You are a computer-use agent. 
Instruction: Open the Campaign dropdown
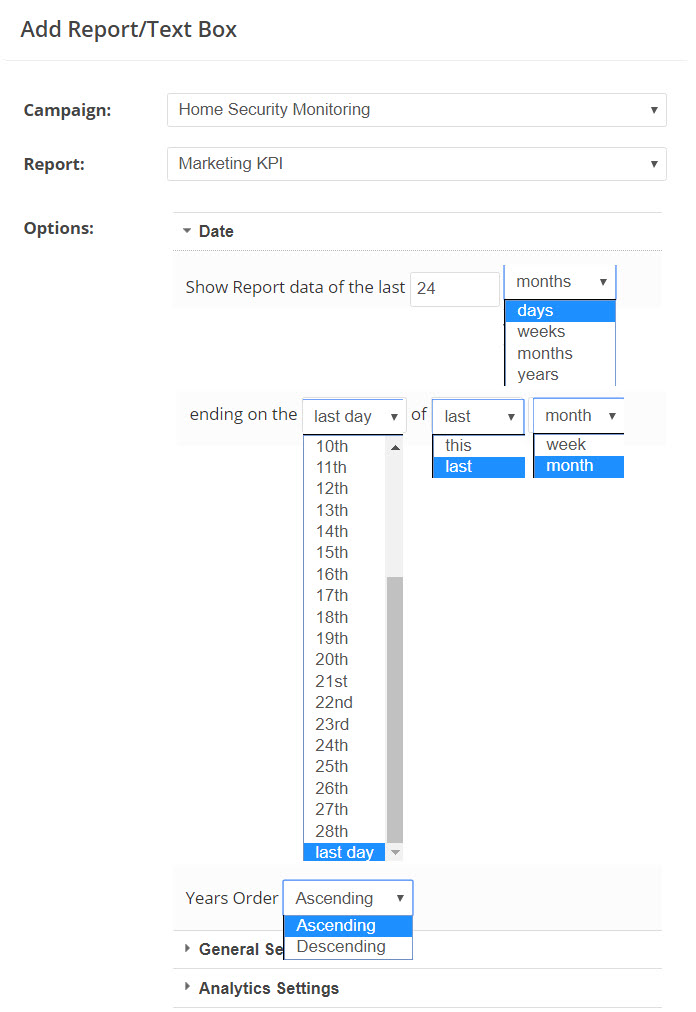tap(416, 110)
